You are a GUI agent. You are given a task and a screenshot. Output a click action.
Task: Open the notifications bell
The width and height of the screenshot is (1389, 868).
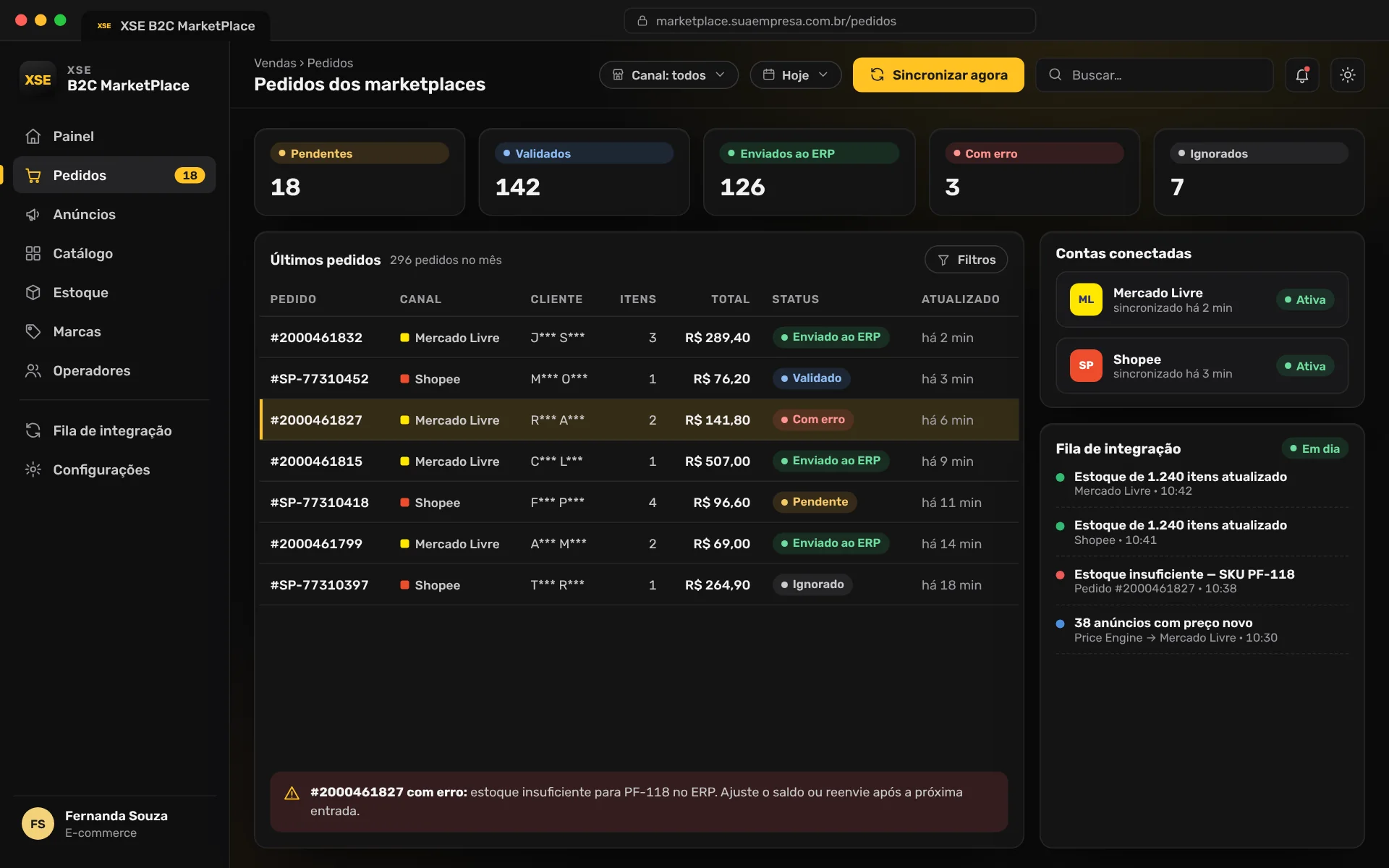point(1301,75)
